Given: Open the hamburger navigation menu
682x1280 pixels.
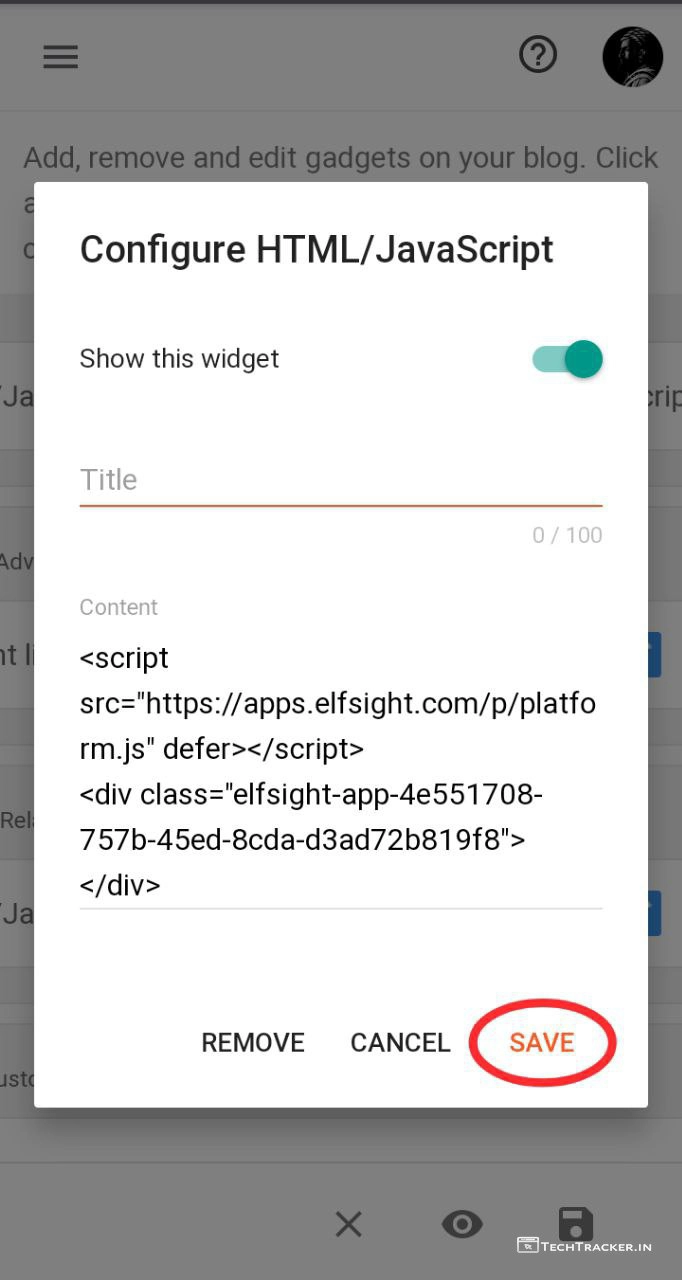Looking at the screenshot, I should [60, 57].
